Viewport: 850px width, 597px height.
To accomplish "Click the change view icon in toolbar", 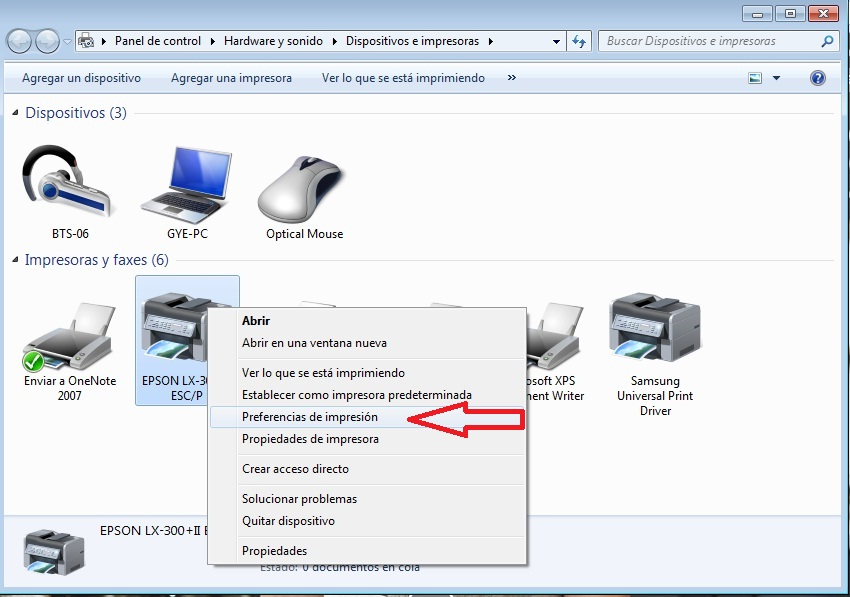I will point(755,78).
